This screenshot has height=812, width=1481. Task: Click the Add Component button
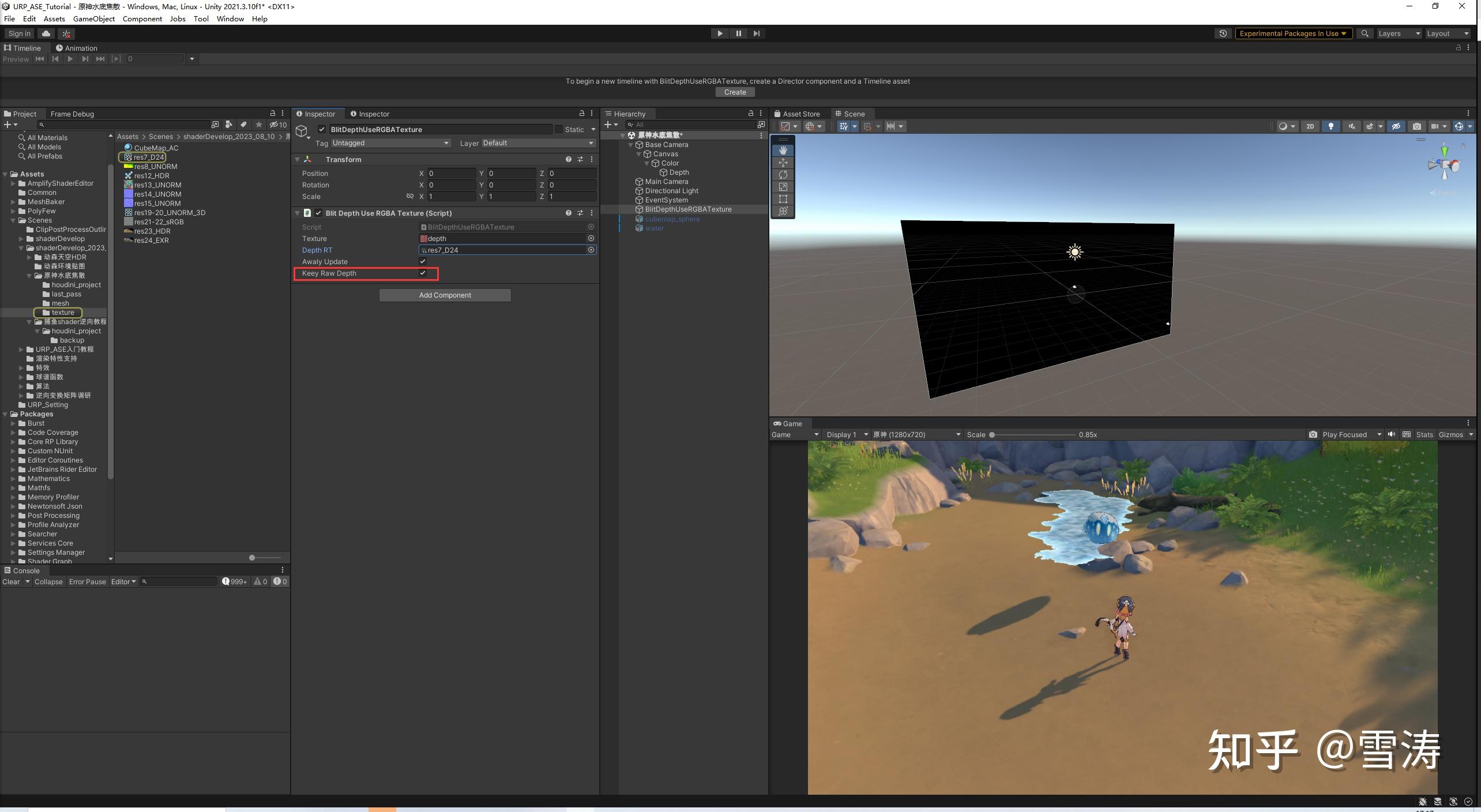point(445,295)
